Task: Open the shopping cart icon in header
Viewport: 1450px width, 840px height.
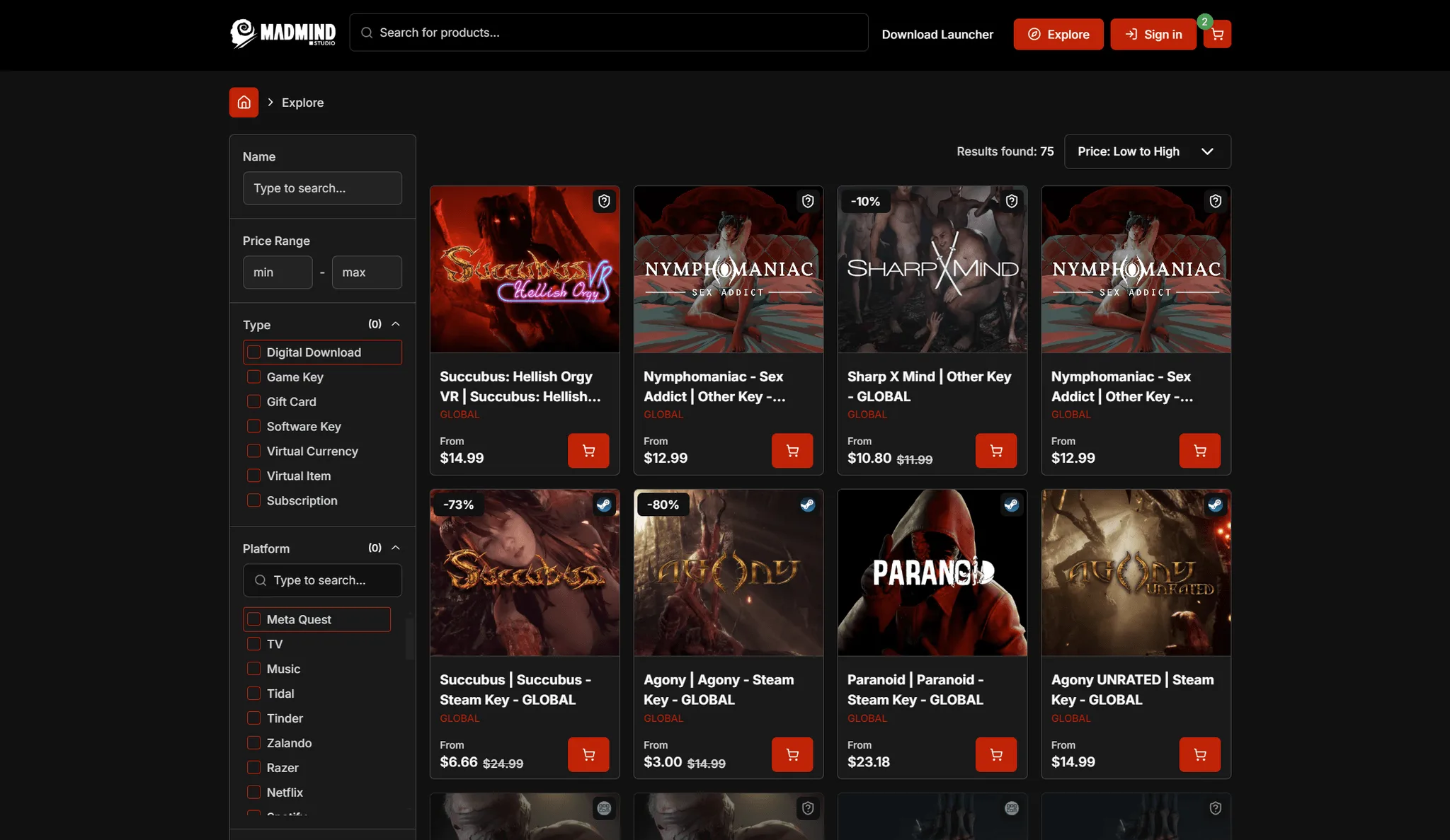Action: [x=1217, y=35]
